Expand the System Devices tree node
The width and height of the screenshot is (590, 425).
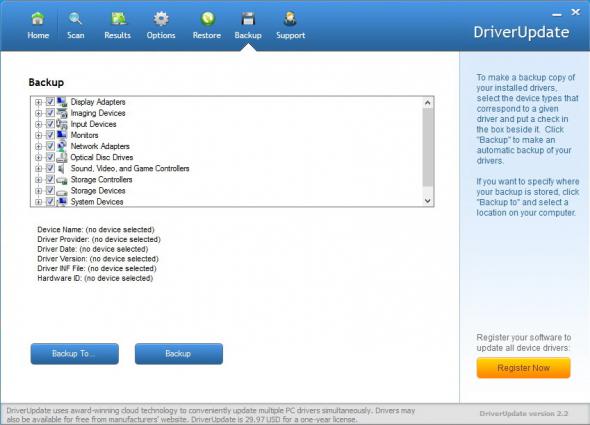click(38, 202)
